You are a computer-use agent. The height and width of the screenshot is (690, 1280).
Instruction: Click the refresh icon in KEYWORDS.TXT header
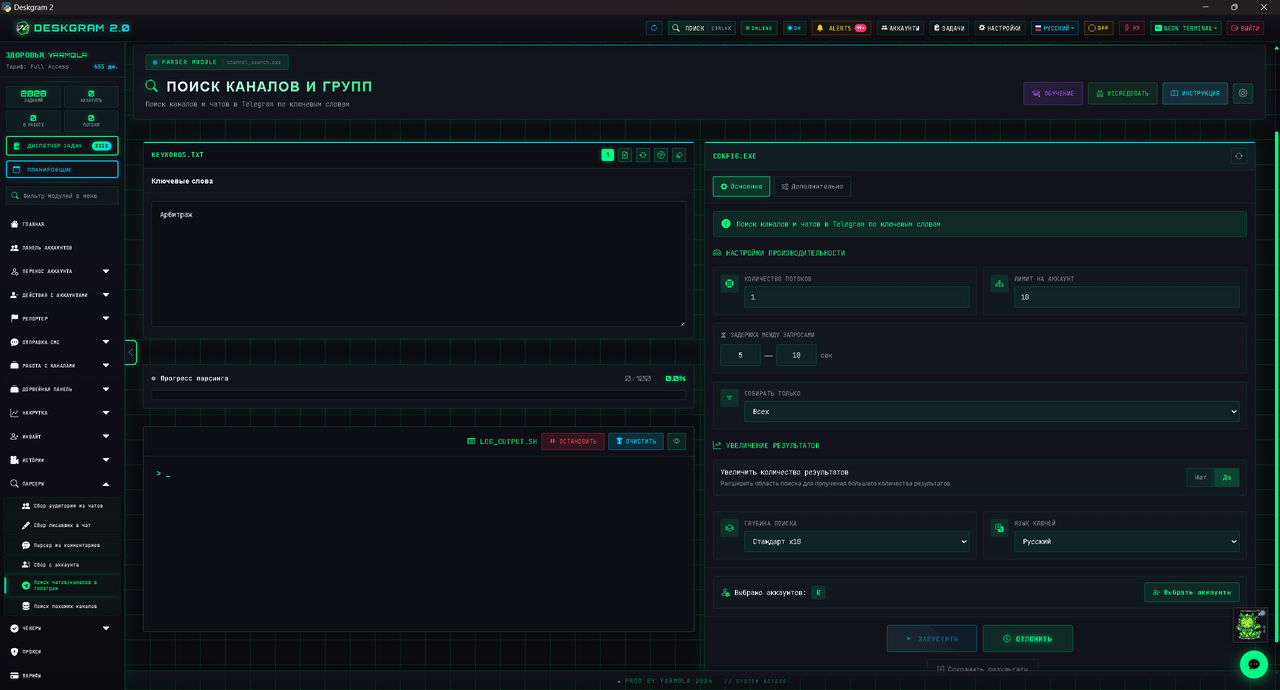click(643, 155)
